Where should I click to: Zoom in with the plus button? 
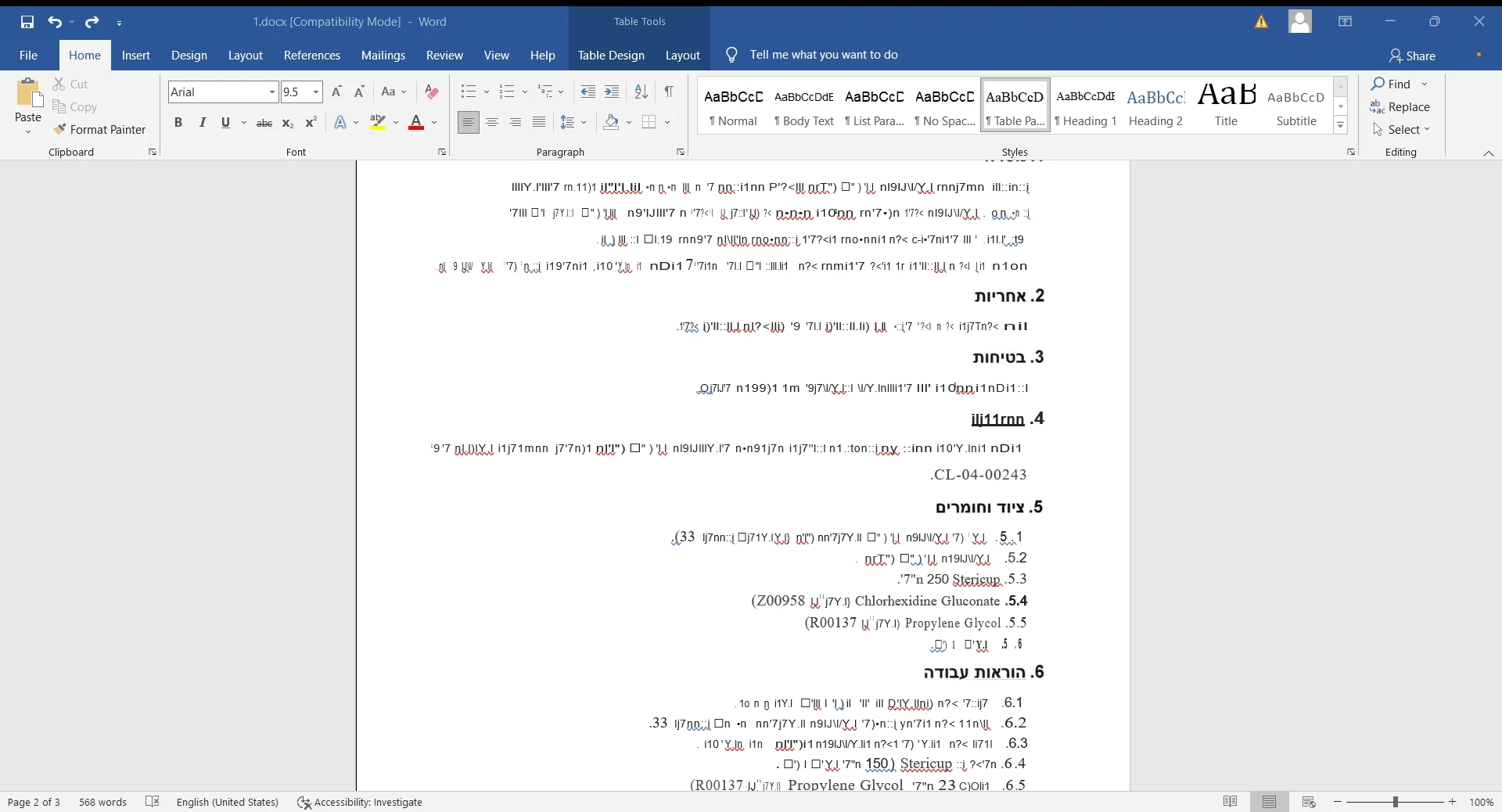[1453, 802]
